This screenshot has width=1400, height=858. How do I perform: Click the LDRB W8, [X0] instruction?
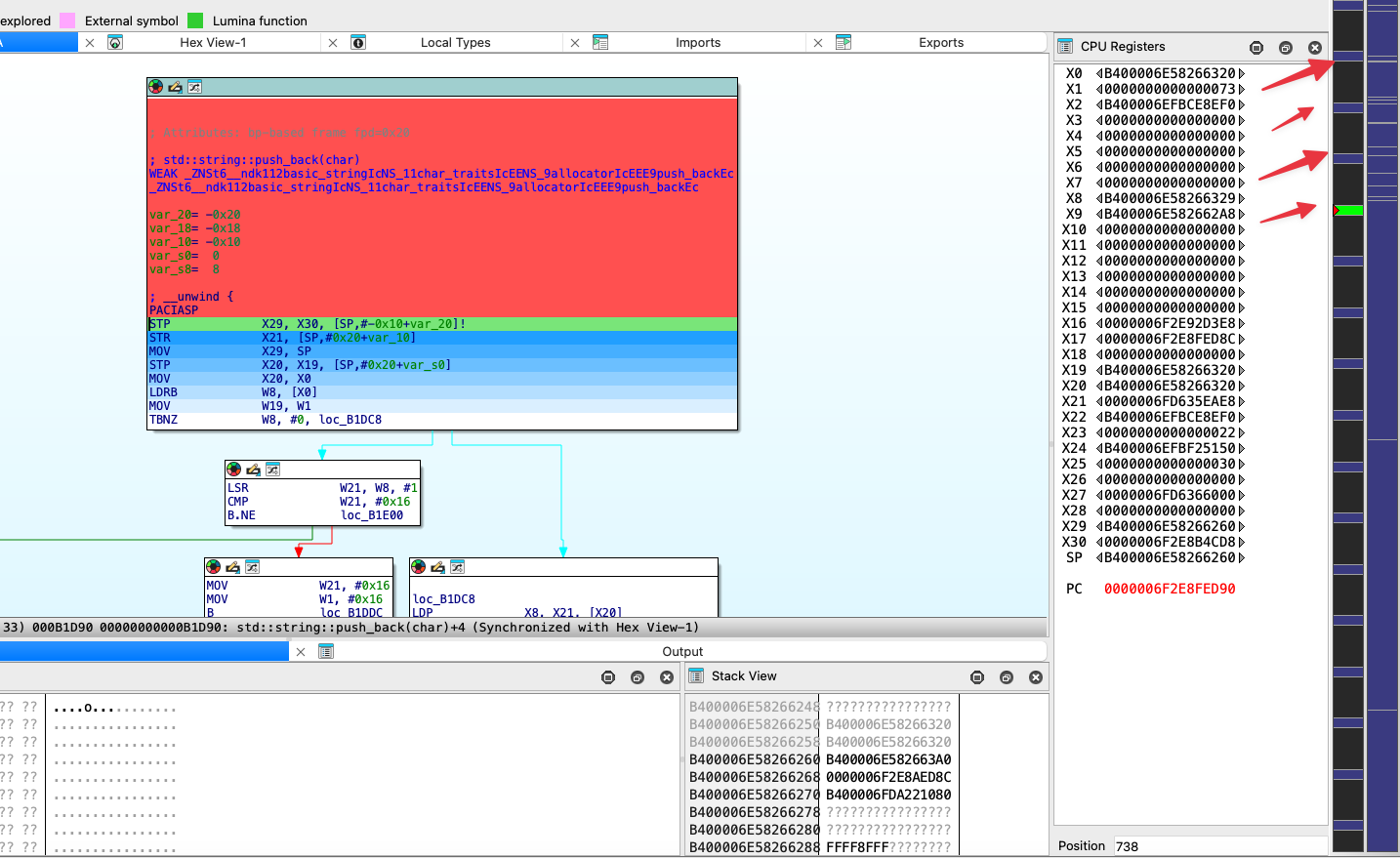pos(233,392)
